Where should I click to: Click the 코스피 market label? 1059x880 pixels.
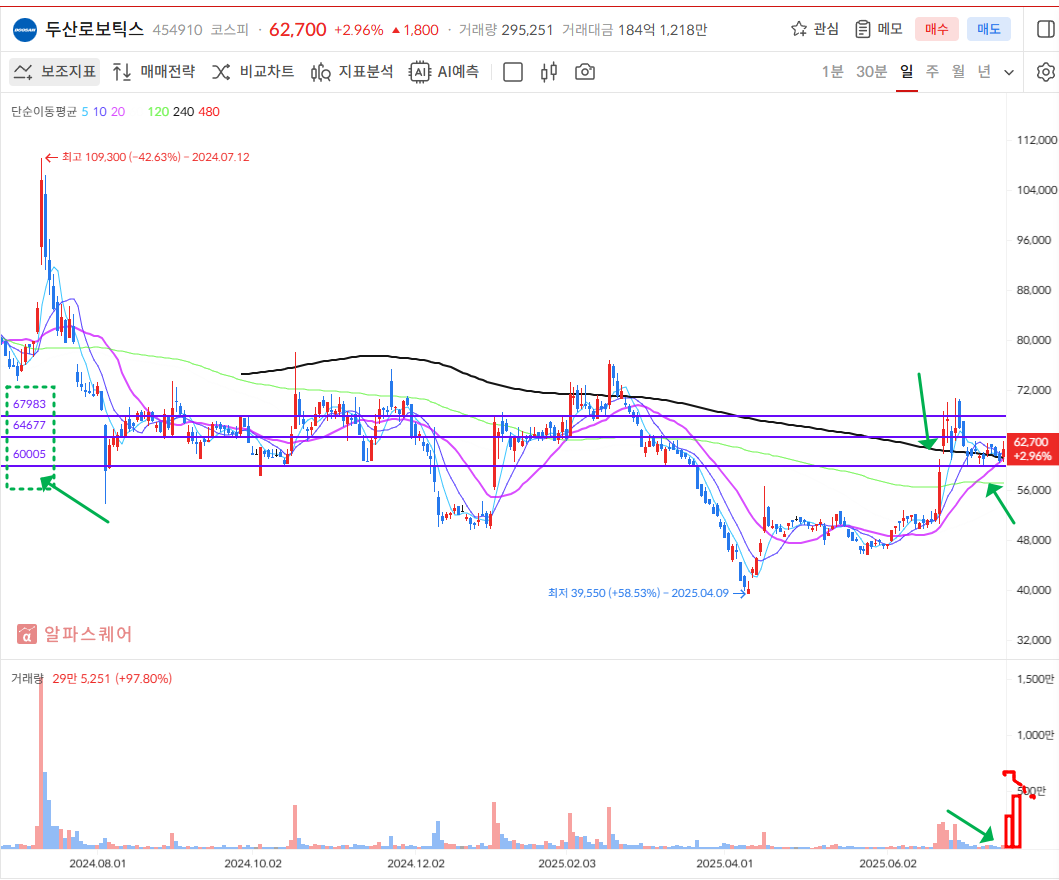230,30
